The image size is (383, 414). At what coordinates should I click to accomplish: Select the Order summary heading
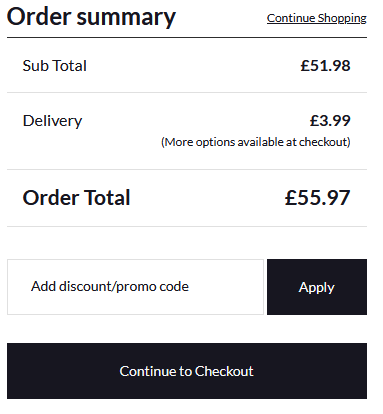pos(91,17)
